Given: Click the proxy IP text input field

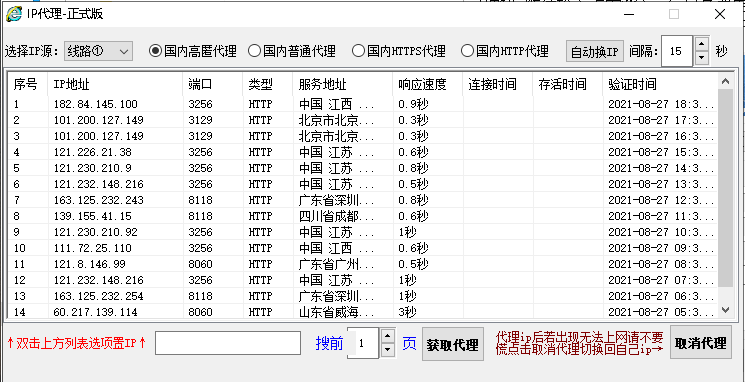Looking at the screenshot, I should coord(228,343).
